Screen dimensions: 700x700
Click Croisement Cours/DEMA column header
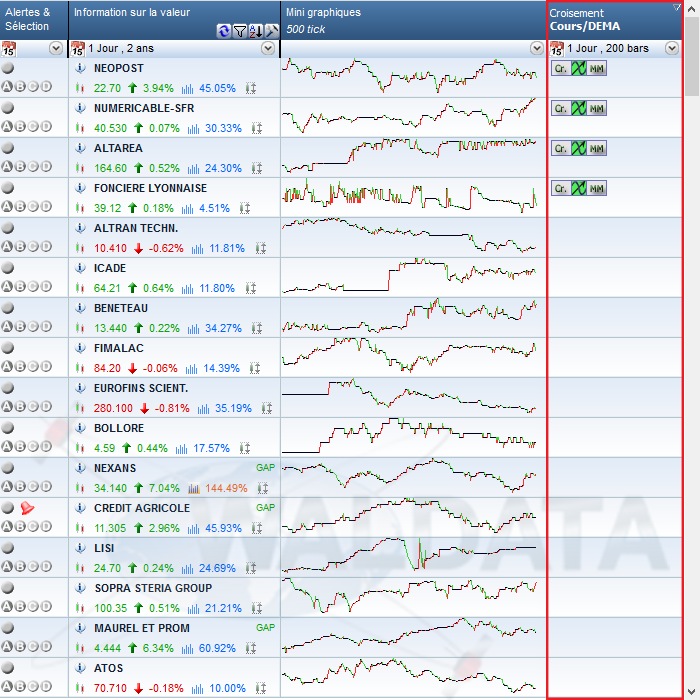pos(615,20)
